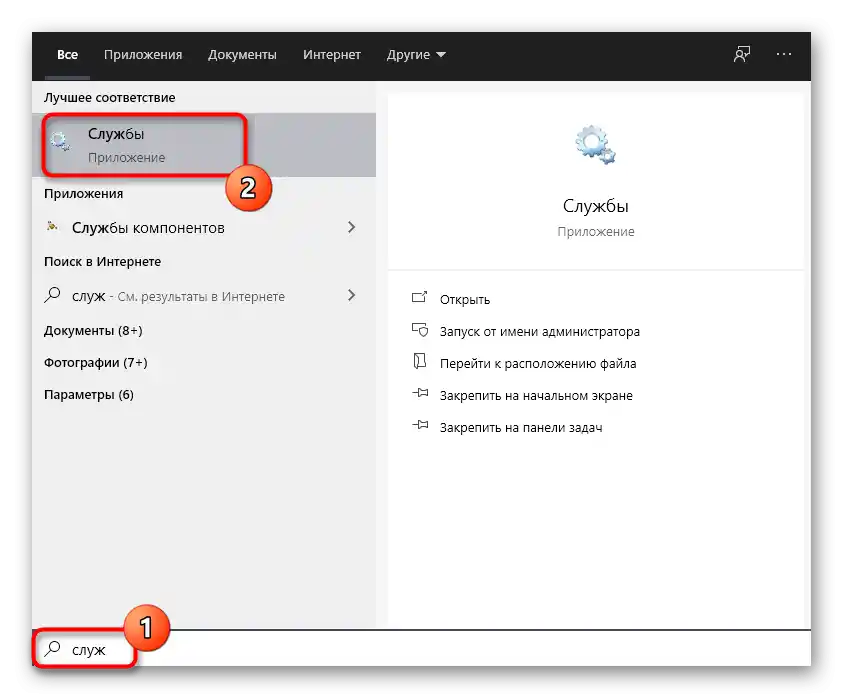Image resolution: width=843 pixels, height=698 pixels.
Task: Switch to the Приложения tab
Action: 143,55
